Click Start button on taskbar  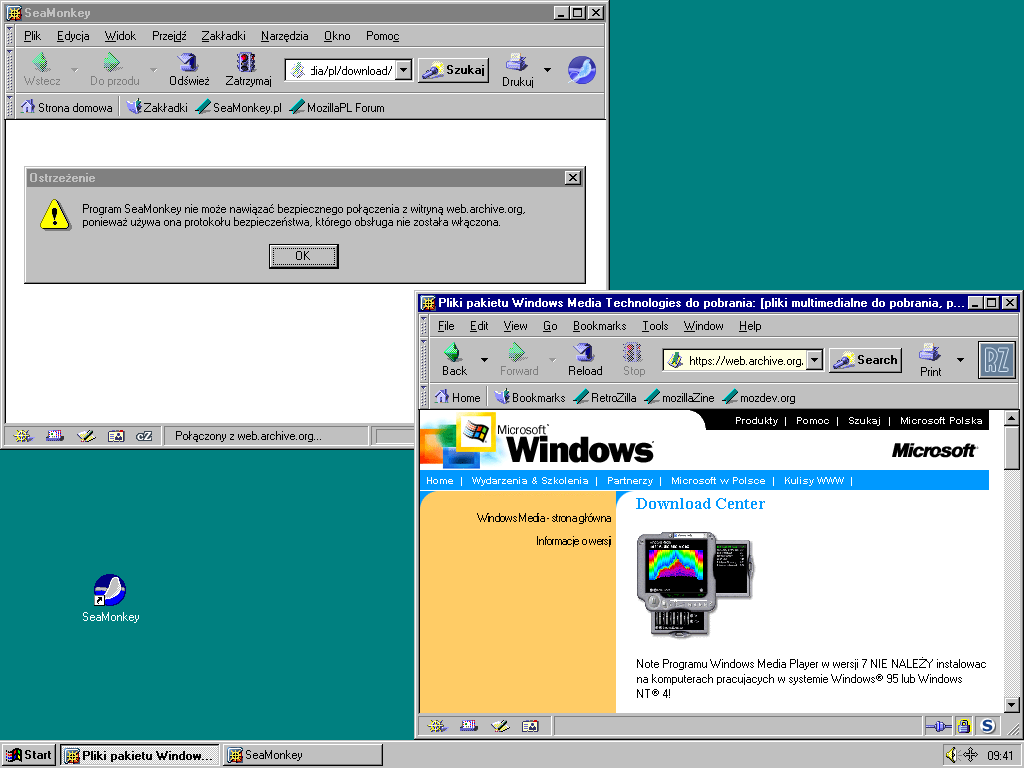[29, 755]
